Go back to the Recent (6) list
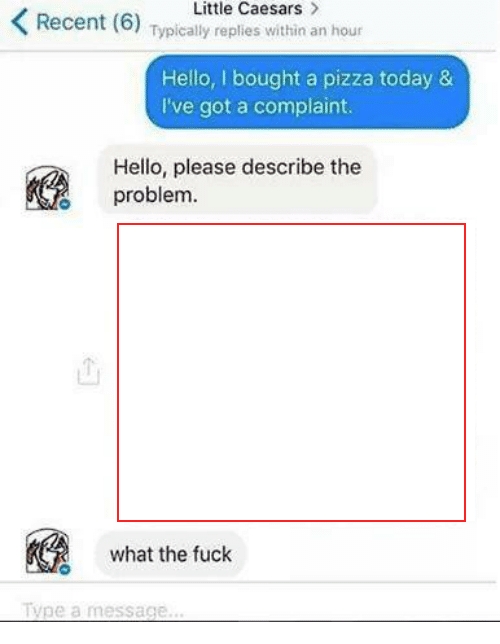 tap(76, 22)
